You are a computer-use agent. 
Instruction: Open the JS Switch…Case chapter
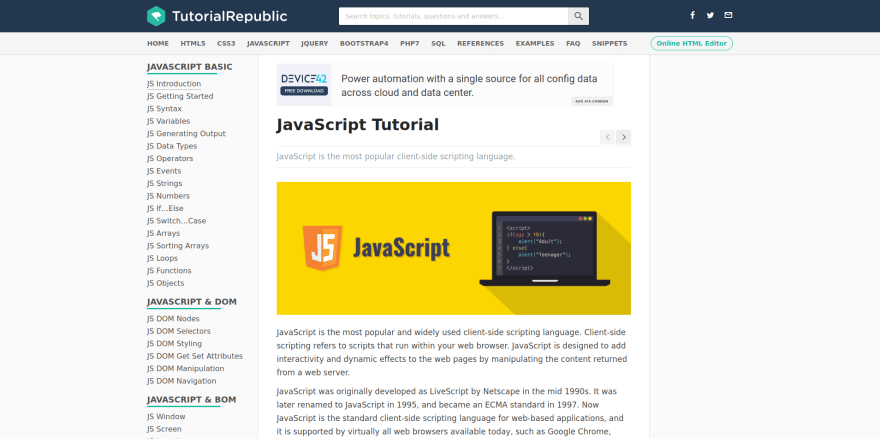coord(177,221)
